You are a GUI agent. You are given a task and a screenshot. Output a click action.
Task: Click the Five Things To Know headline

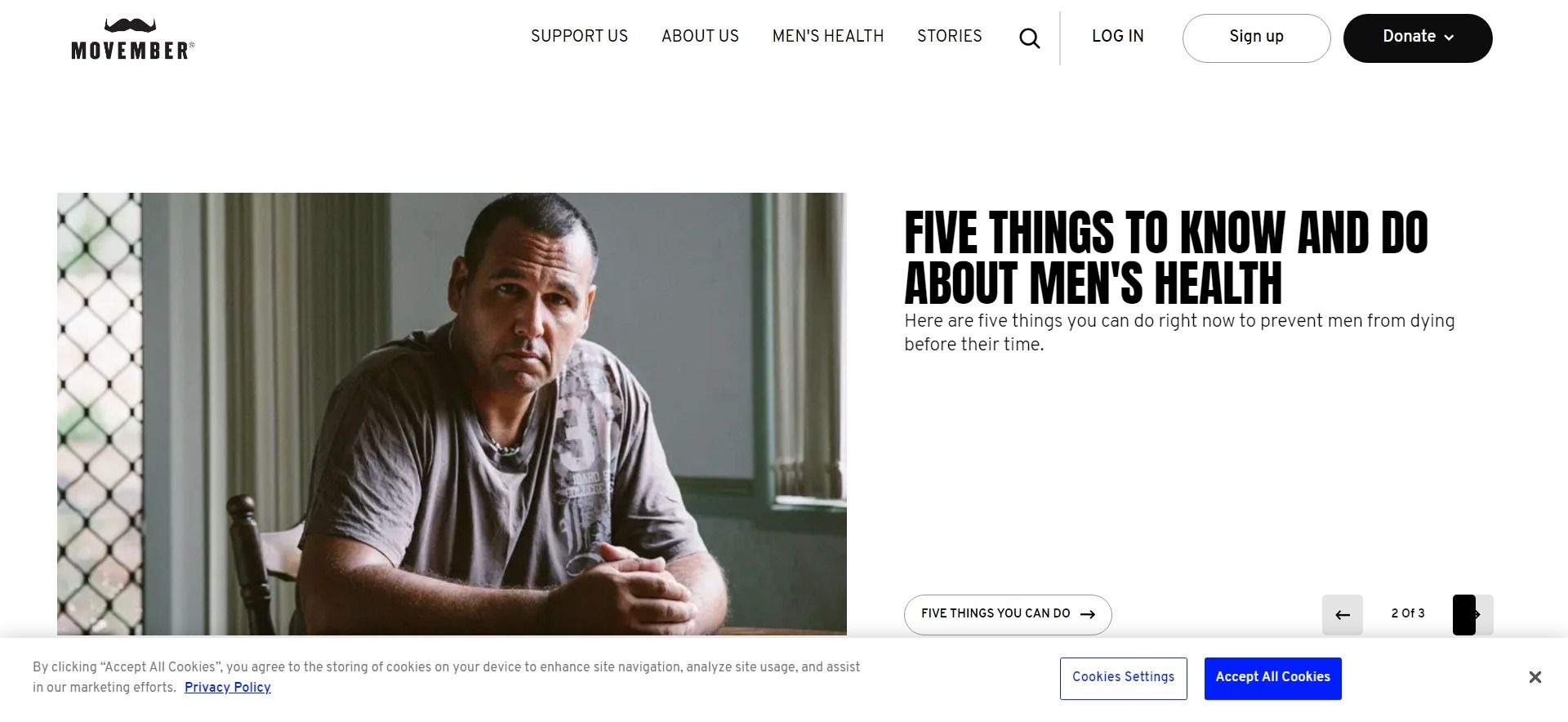1166,257
